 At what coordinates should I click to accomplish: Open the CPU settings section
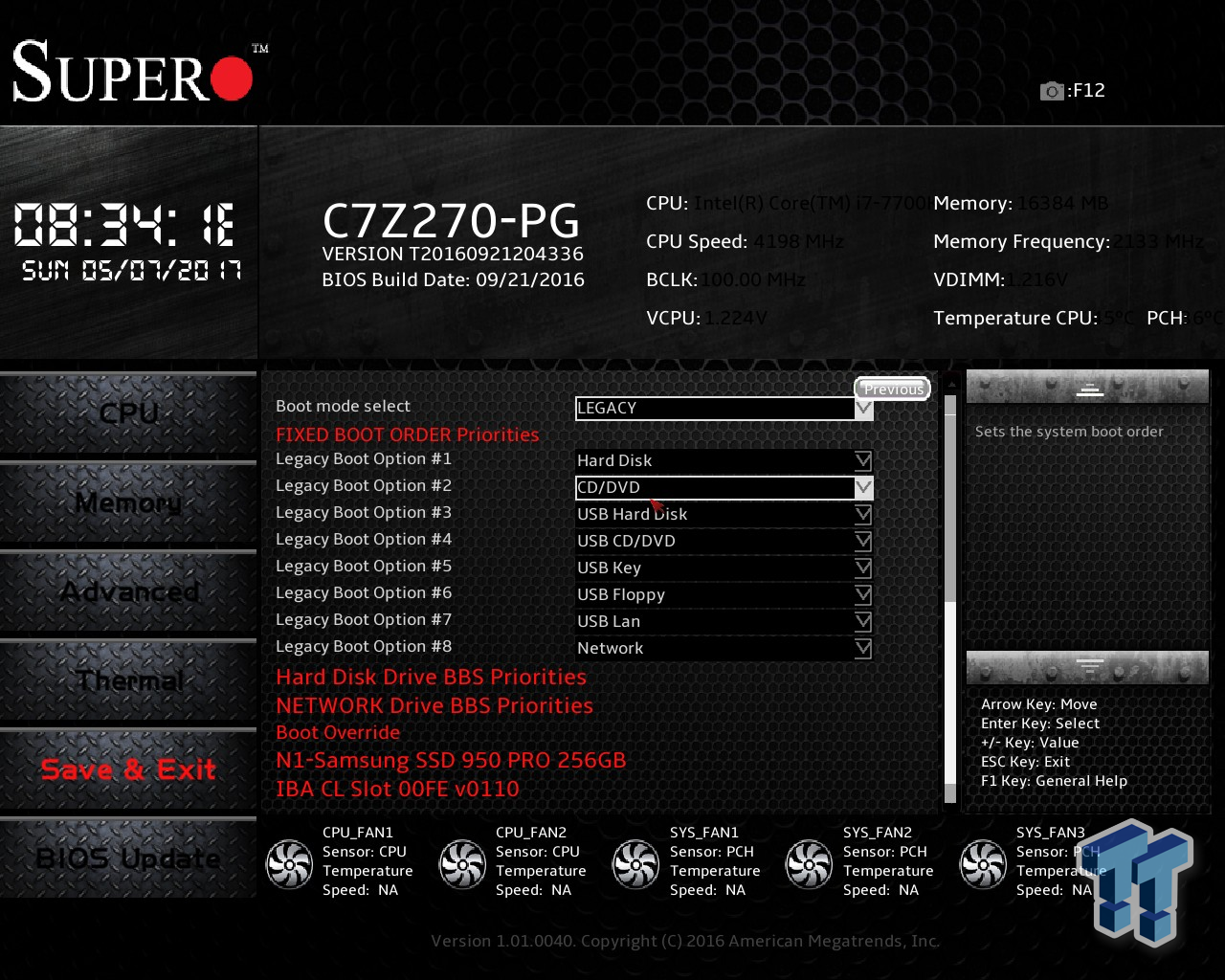pos(128,413)
